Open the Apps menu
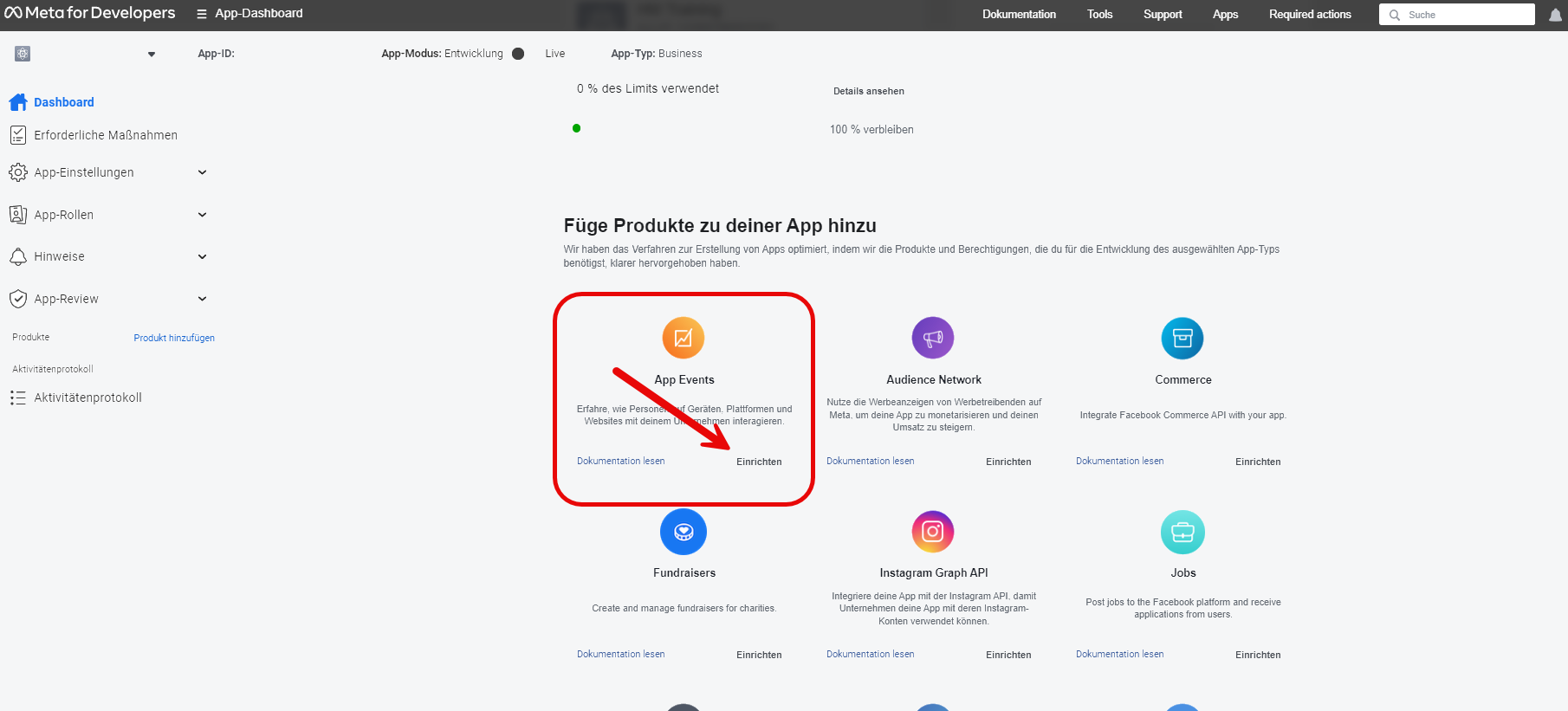Viewport: 1568px width, 711px height. tap(1225, 15)
